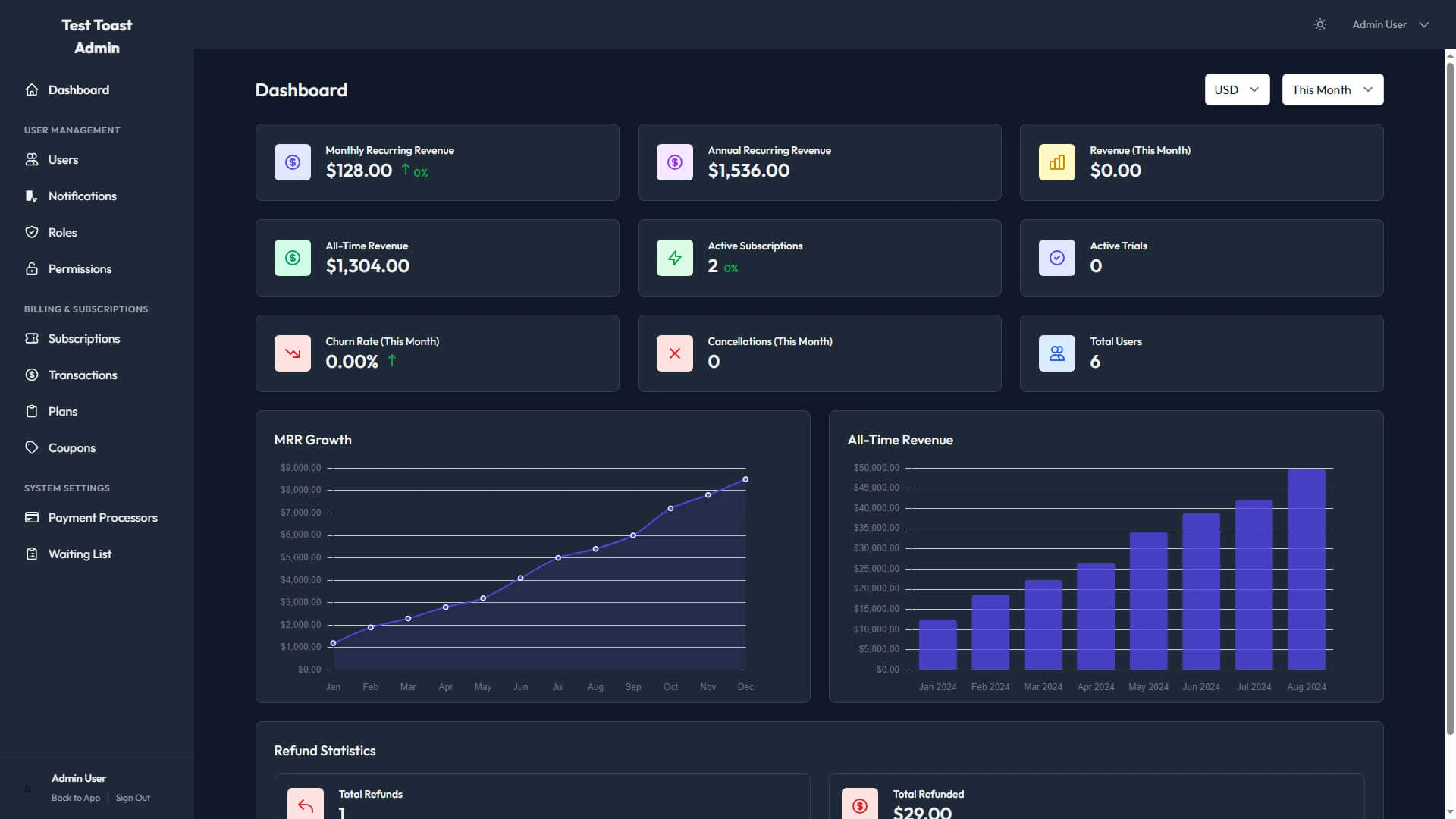Open the Subscriptions menu item
The width and height of the screenshot is (1456, 819).
[83, 339]
